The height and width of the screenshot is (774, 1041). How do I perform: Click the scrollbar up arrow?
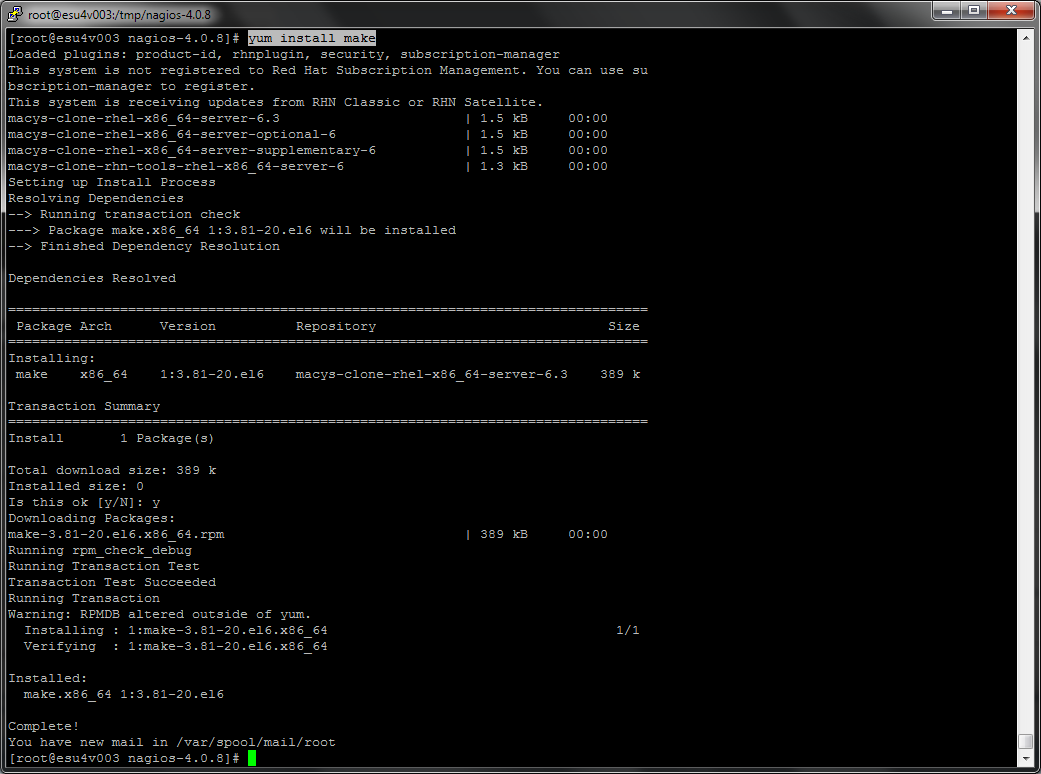pos(1025,37)
